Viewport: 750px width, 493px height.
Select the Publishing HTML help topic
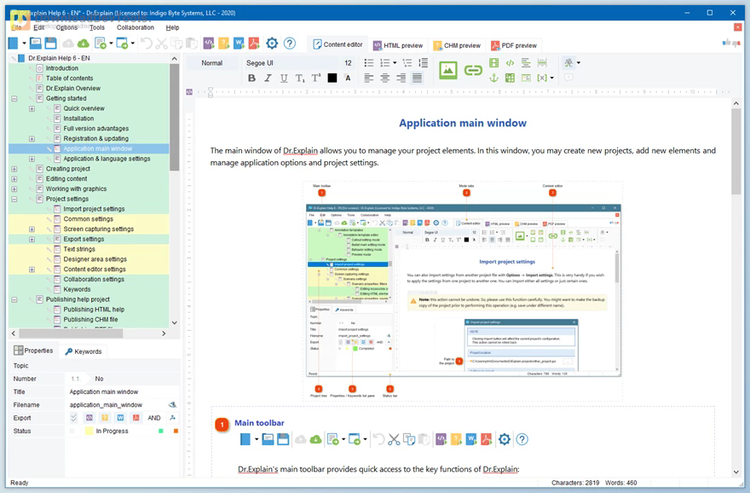coord(94,309)
